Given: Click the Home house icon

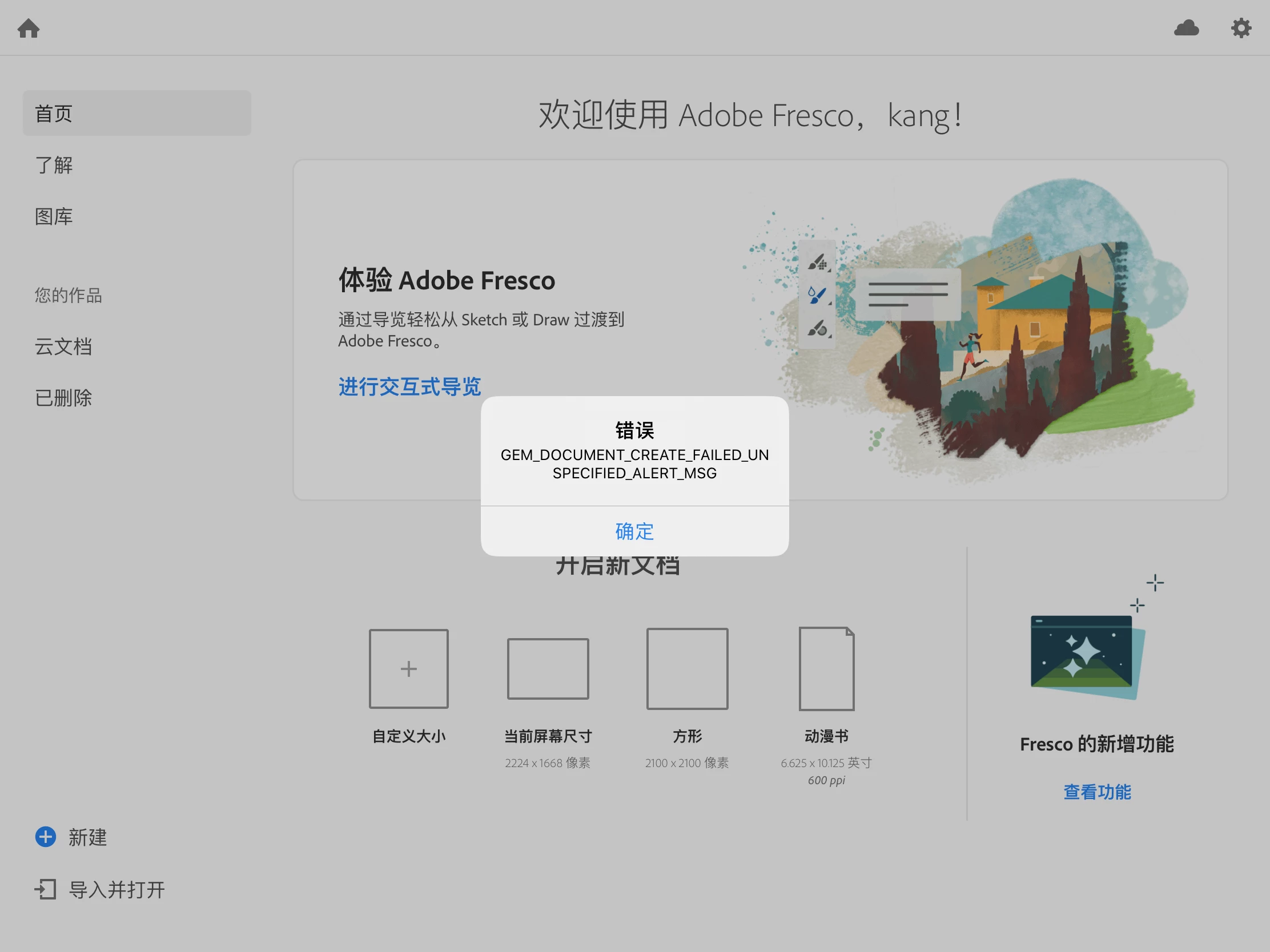Looking at the screenshot, I should (x=28, y=27).
